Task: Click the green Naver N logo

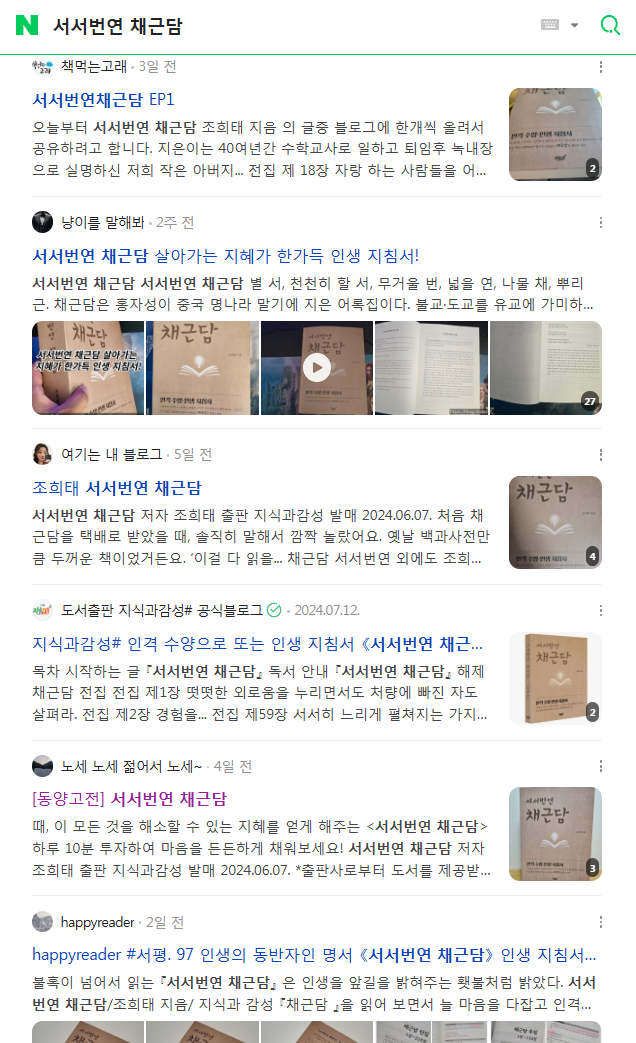Action: (27, 25)
